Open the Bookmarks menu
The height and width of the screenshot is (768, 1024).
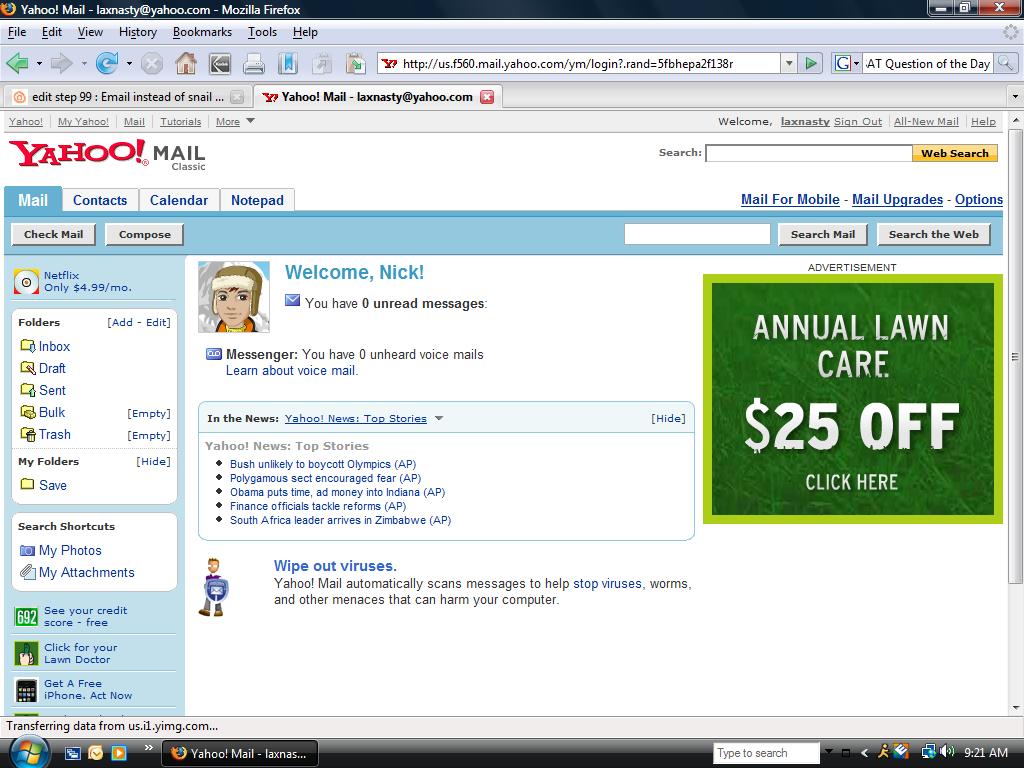point(202,32)
